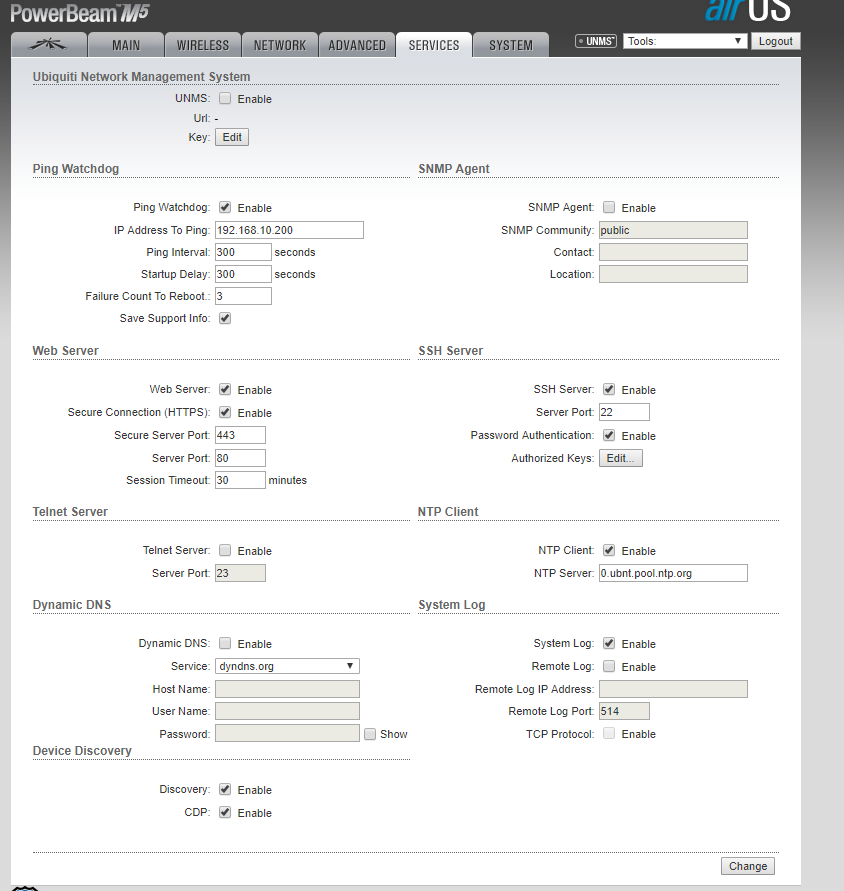Click the PowerBeam M5 product title
This screenshot has width=844, height=891.
[80, 13]
